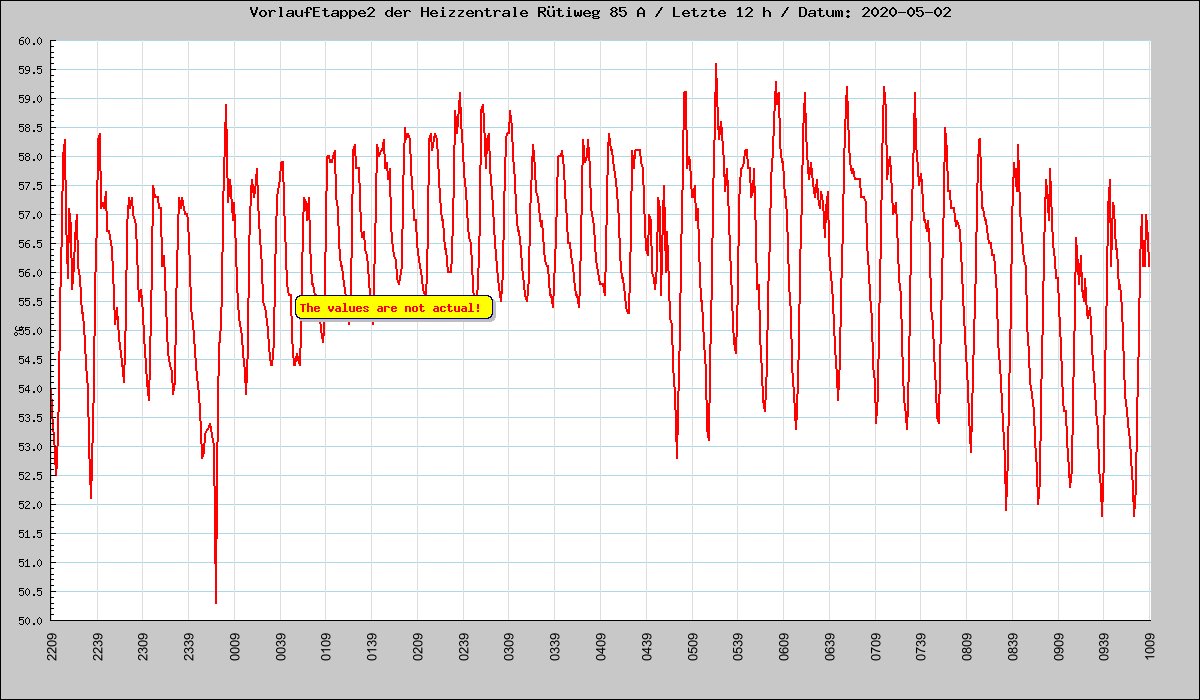Click the highest red peak near 59.6
The width and height of the screenshot is (1200, 700).
(x=716, y=66)
